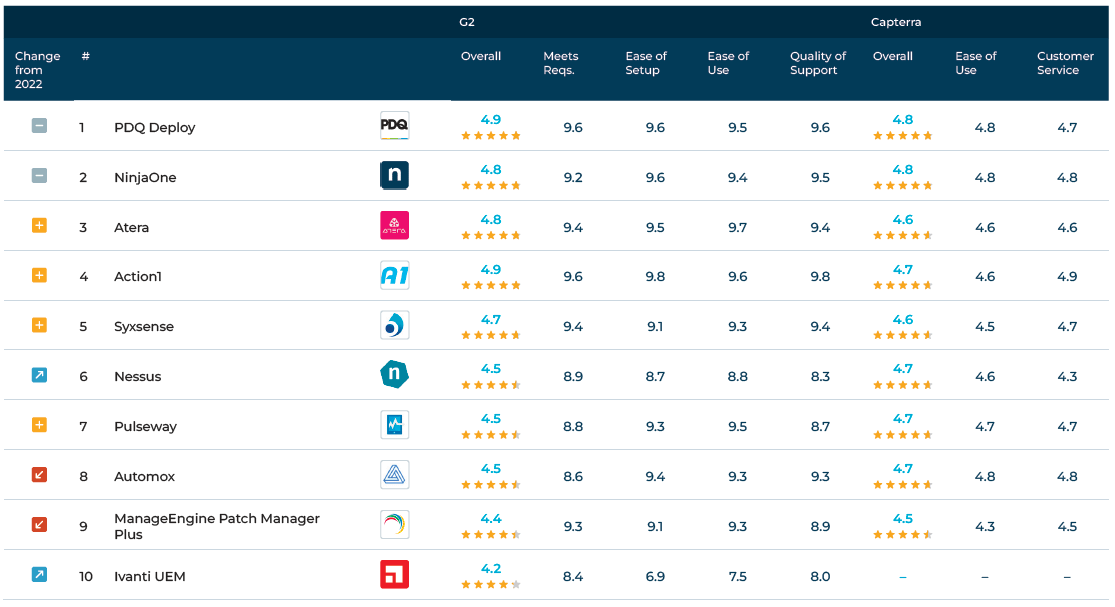Click Nessus's Customer Service value 4.3
Image resolution: width=1115 pixels, height=607 pixels.
1067,376
